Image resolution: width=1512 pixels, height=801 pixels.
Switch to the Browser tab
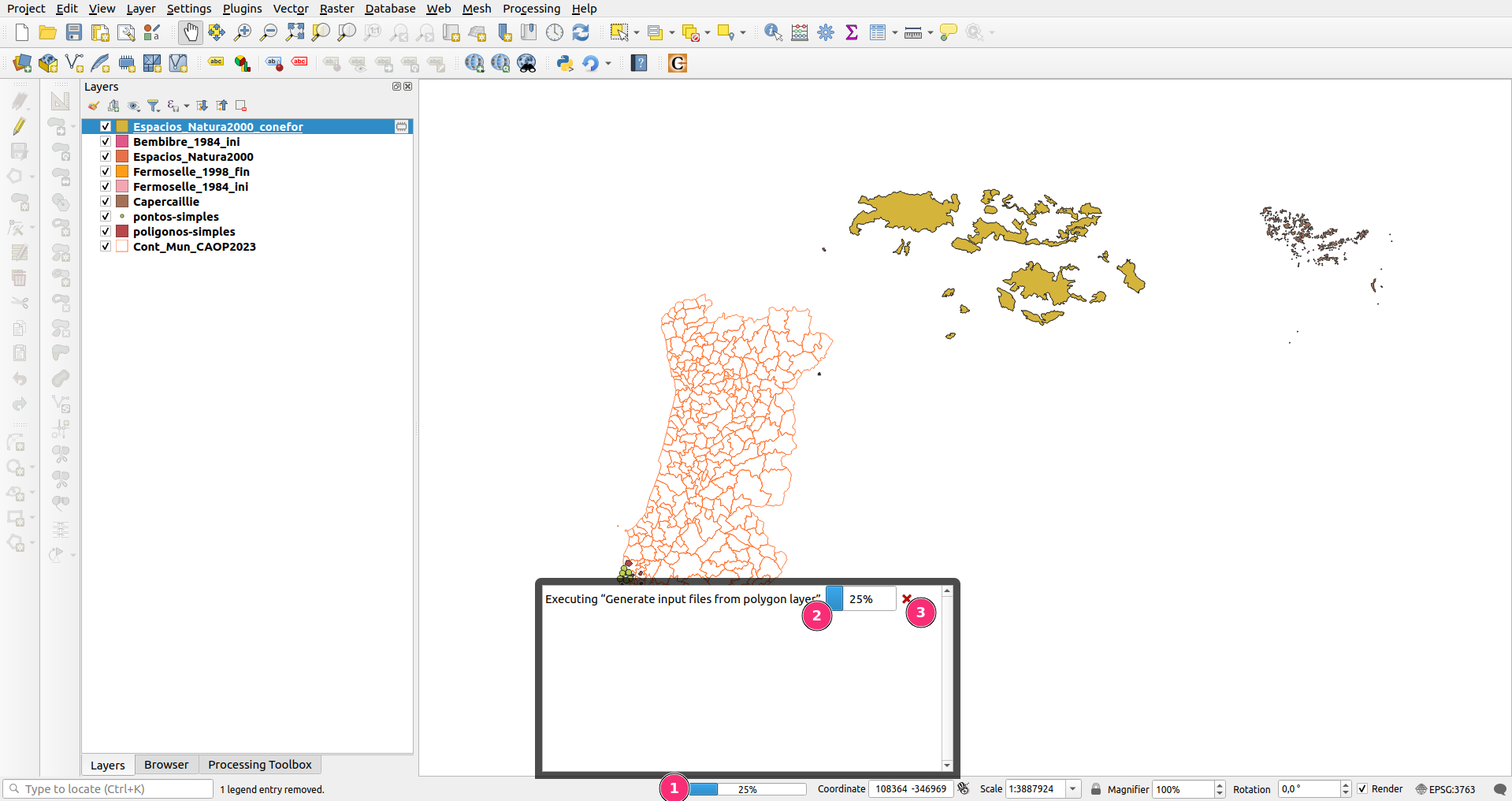pos(166,765)
